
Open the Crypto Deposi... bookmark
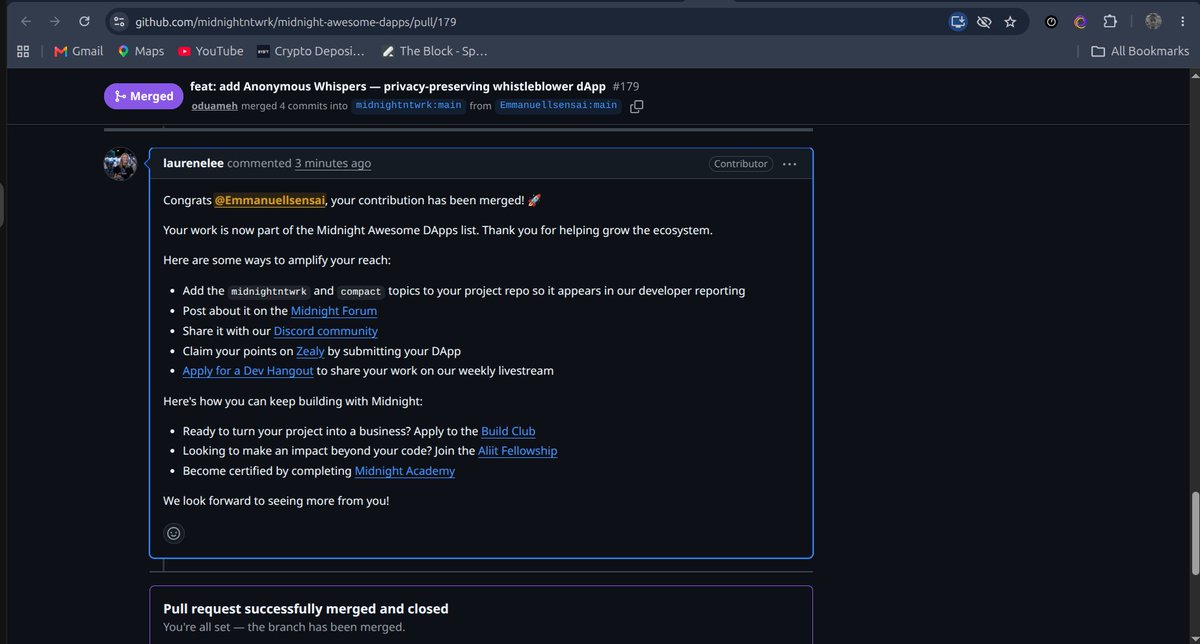(311, 51)
